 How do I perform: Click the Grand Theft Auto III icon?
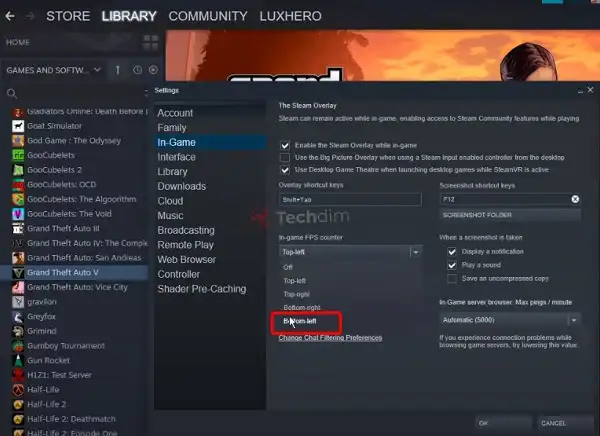click(x=18, y=229)
